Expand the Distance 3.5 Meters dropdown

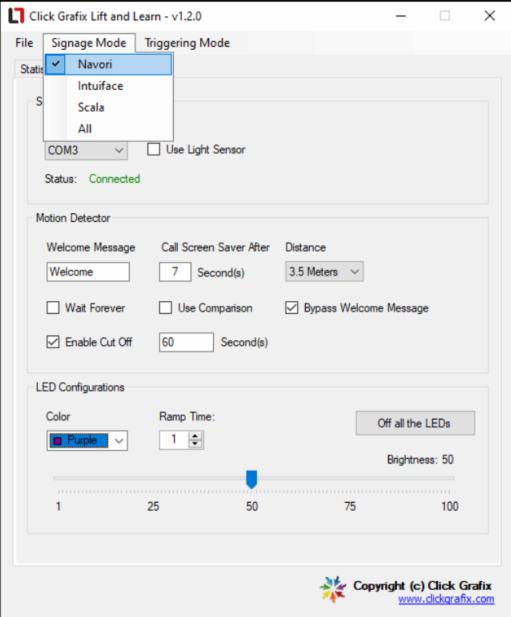click(324, 272)
